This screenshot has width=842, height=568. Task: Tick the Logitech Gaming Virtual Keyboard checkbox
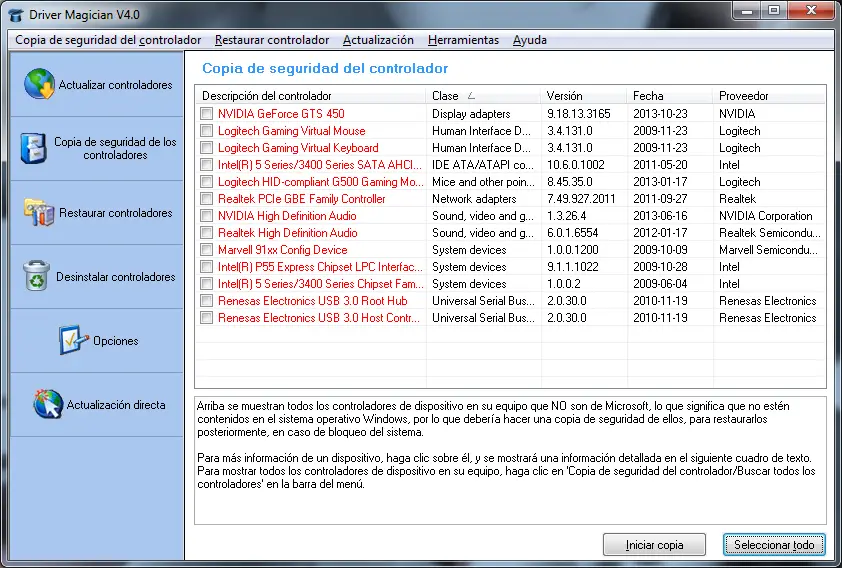(206, 148)
